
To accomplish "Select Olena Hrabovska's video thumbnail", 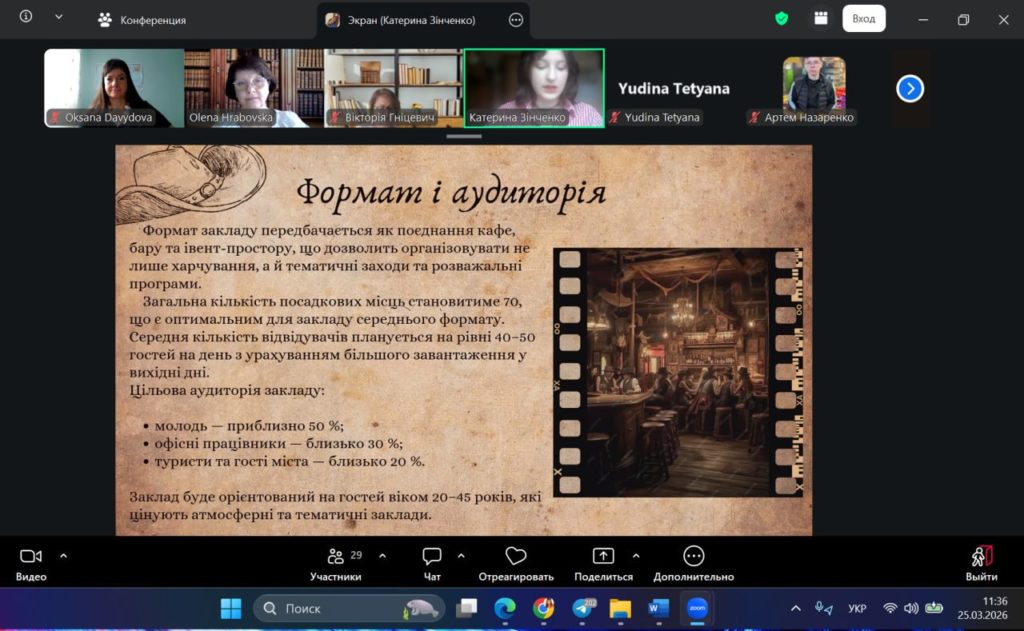I will tap(254, 88).
